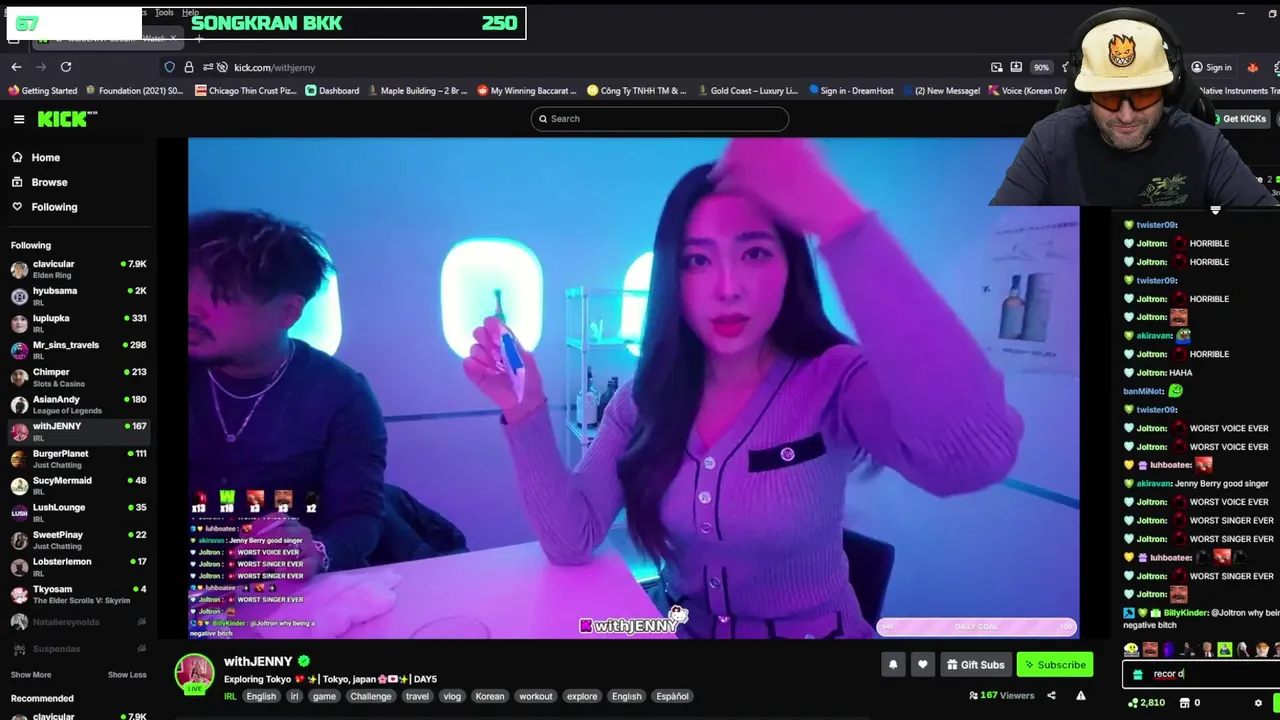Click the Korean stream tag

490,696
